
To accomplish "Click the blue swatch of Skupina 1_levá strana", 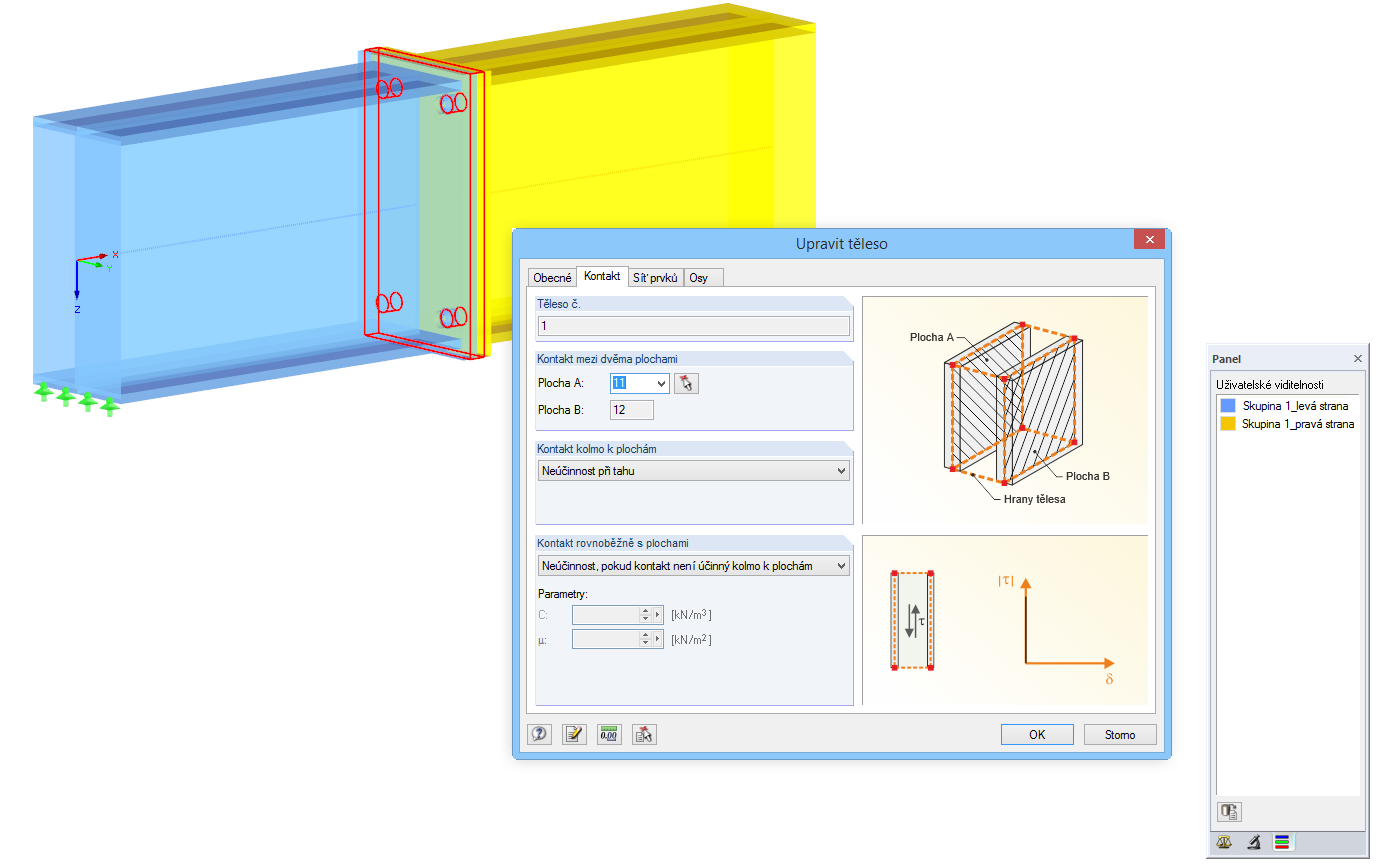I will [x=1228, y=406].
